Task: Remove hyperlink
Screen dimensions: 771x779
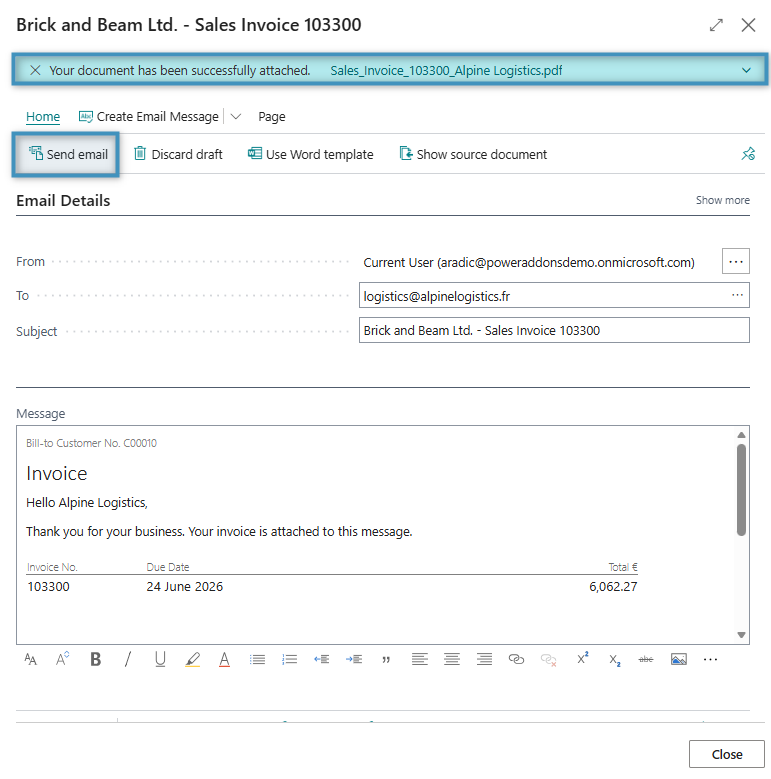Action: (548, 659)
